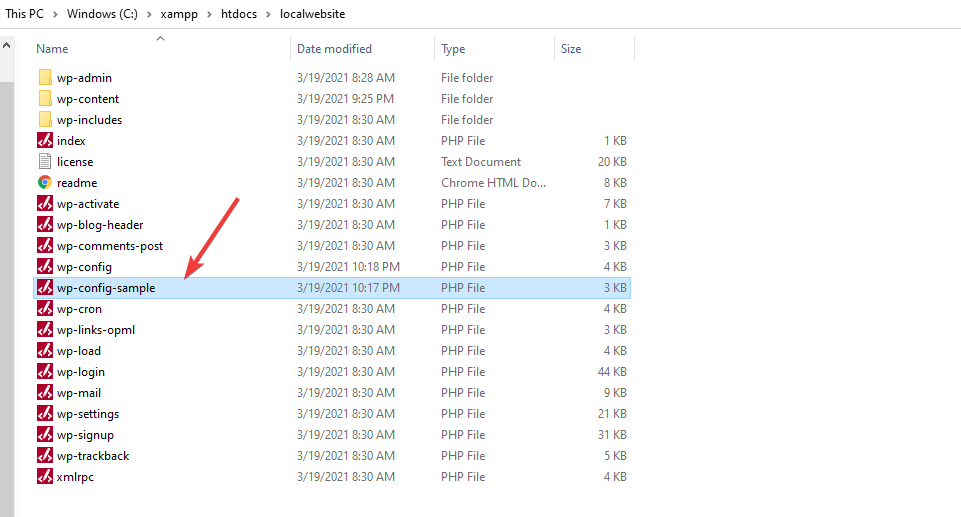
Task: Select the wp-mail file name
Action: pos(78,393)
